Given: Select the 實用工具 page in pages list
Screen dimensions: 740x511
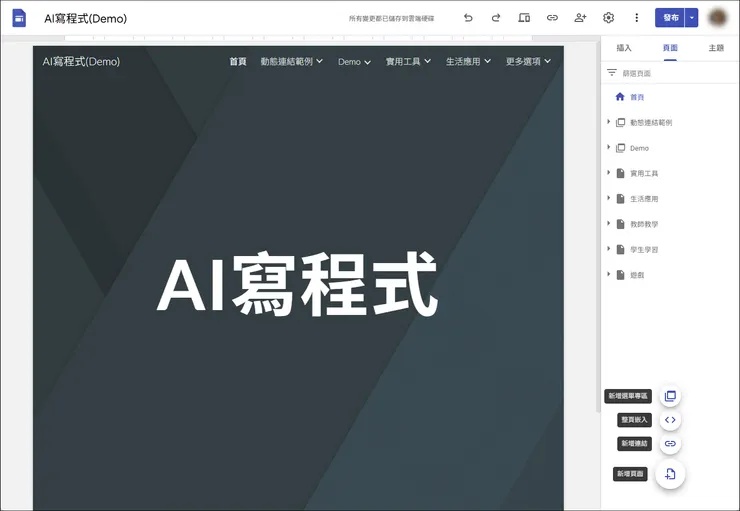Looking at the screenshot, I should click(644, 174).
